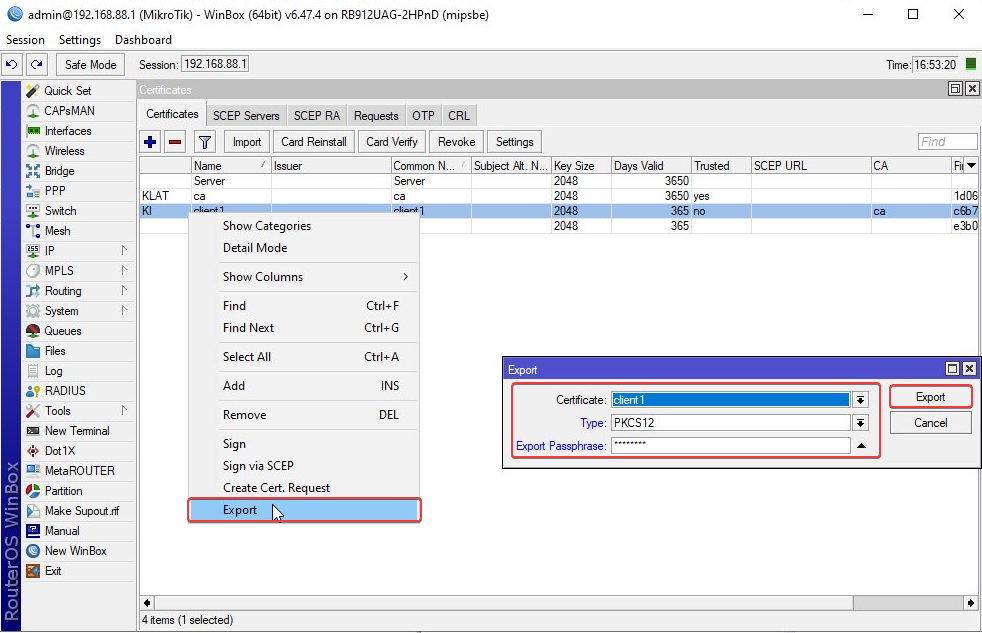
Task: Switch to Requests tab
Action: (376, 116)
